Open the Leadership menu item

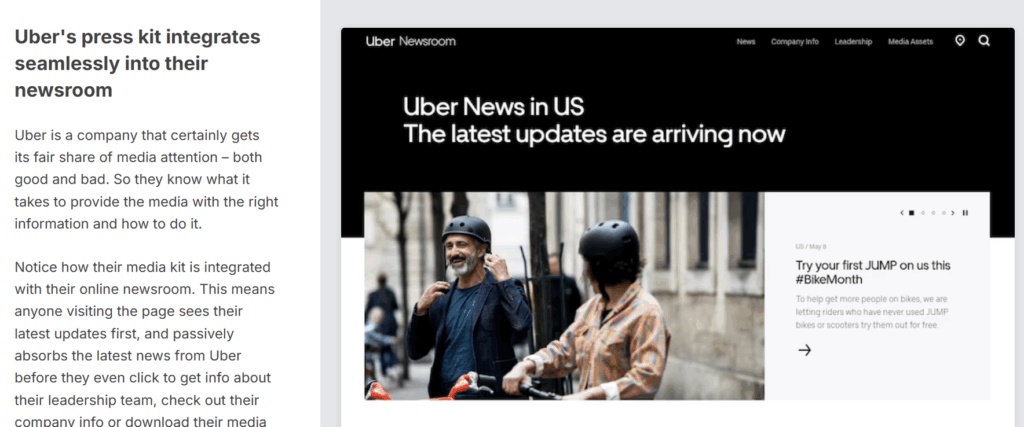(x=853, y=42)
